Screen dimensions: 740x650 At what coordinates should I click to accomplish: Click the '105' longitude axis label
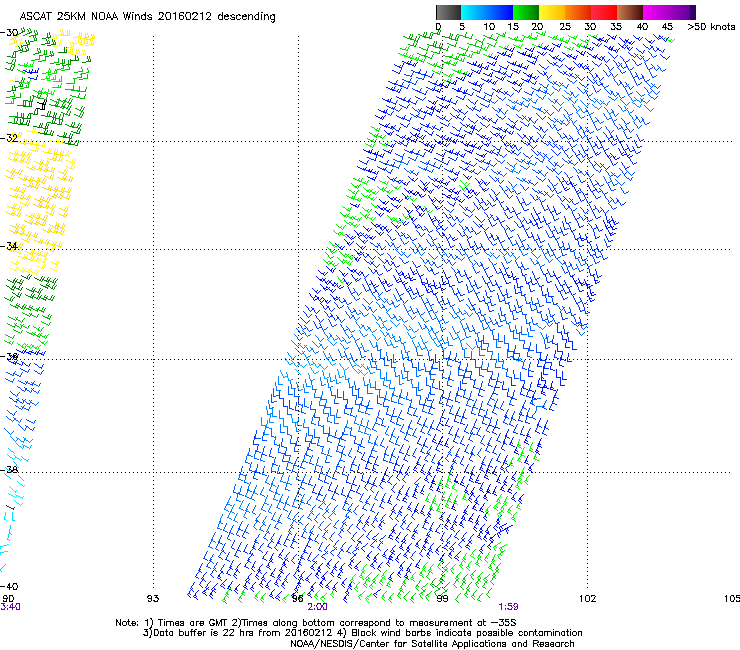[732, 599]
